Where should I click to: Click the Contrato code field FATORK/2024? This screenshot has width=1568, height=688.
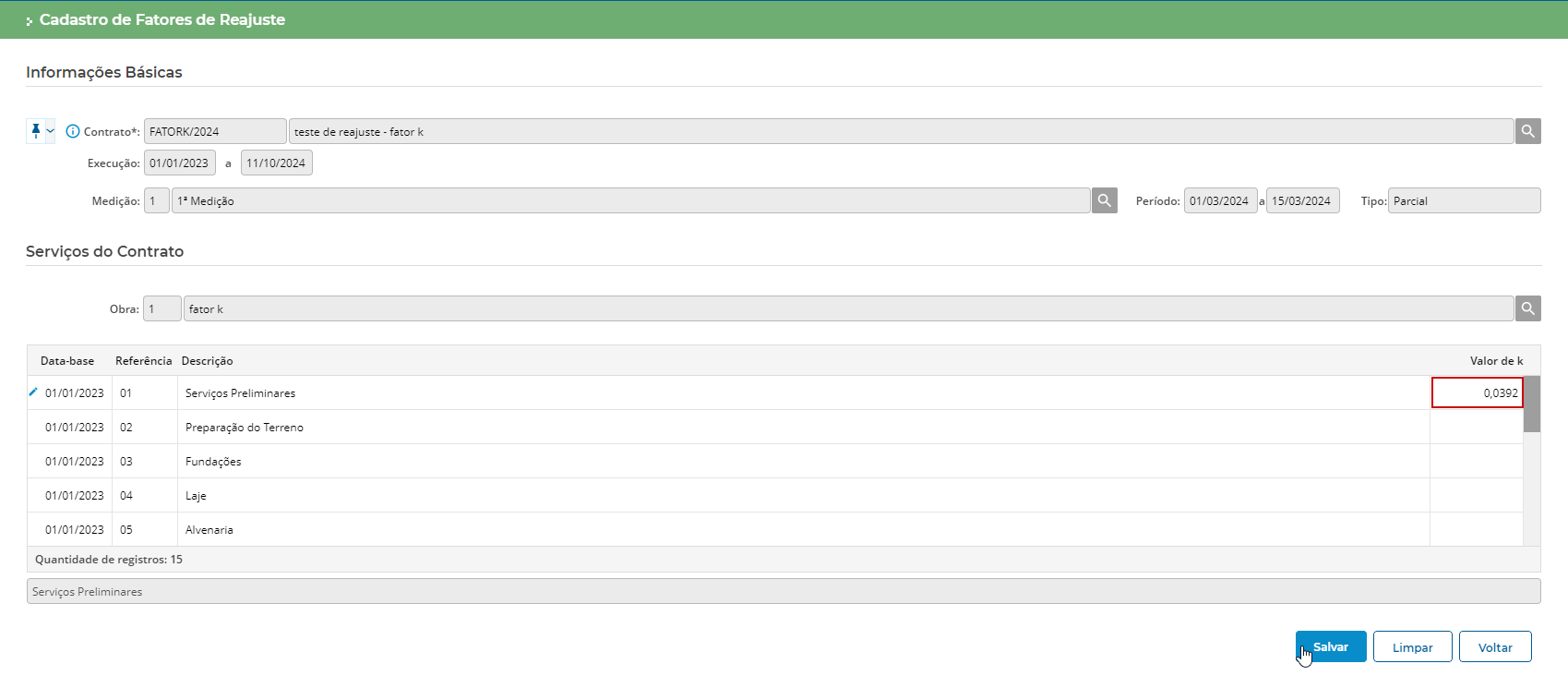pos(214,131)
